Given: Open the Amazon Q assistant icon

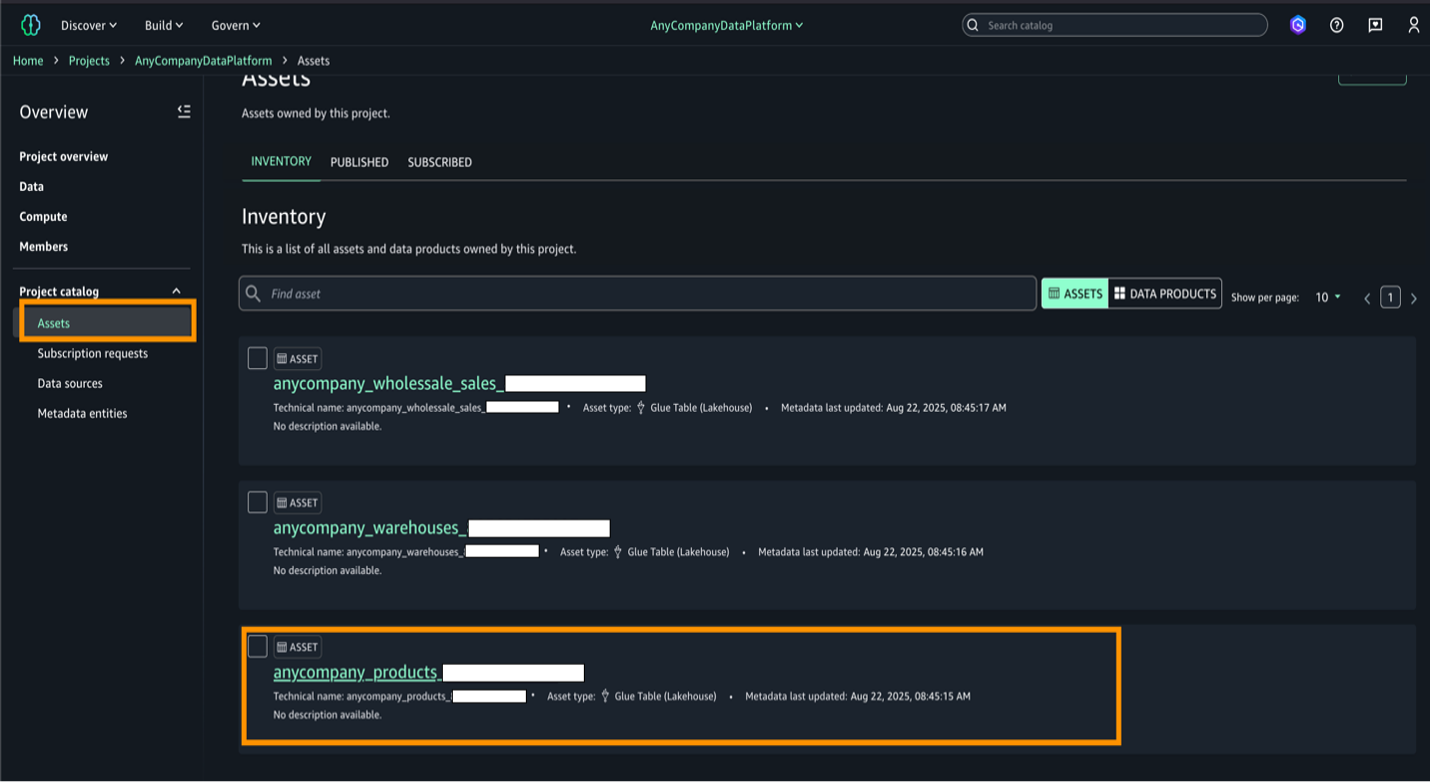Looking at the screenshot, I should [1298, 25].
